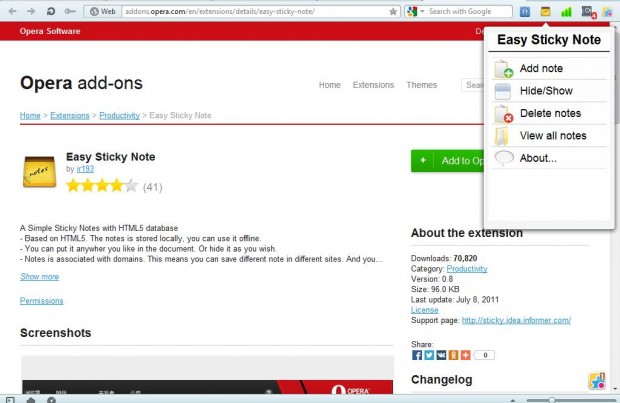Reload the page with the refresh icon
Screen dimensions: 620x403
(x=51, y=11)
